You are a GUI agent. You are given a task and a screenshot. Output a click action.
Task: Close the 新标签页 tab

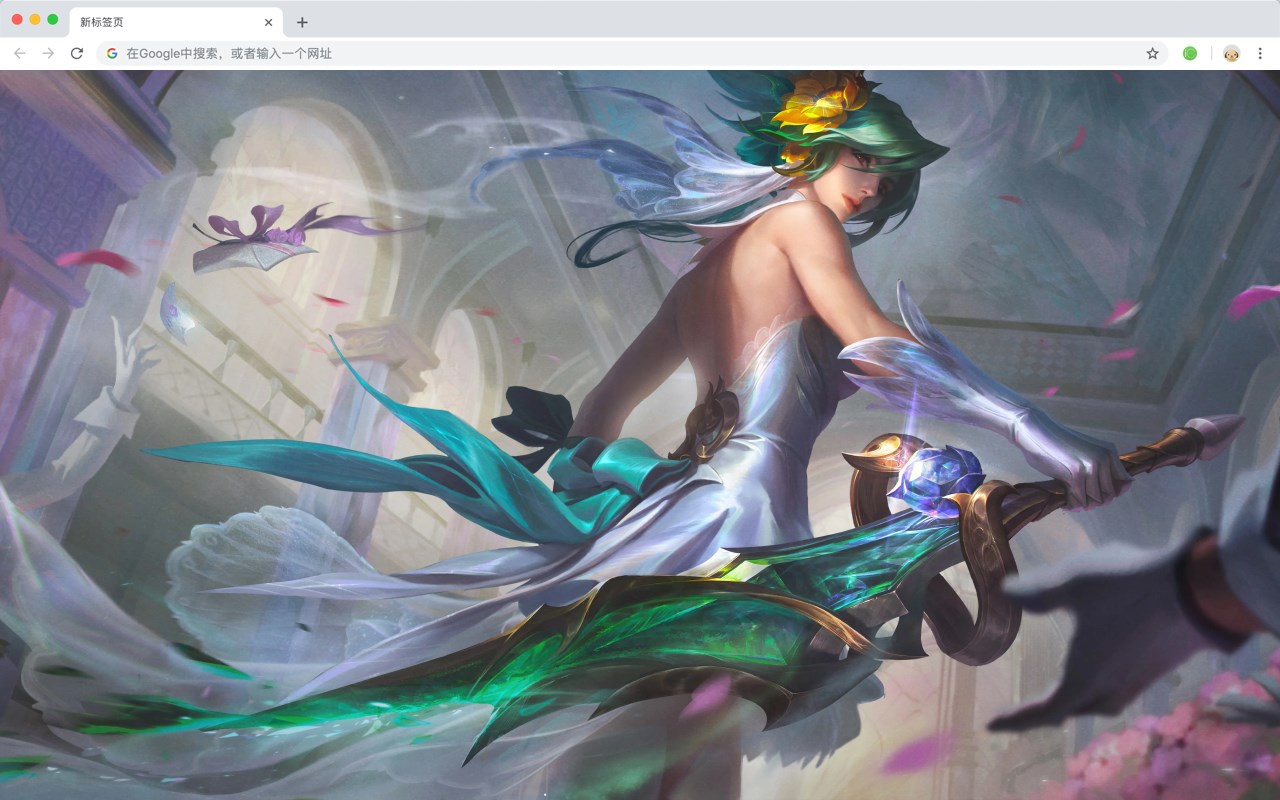[268, 22]
